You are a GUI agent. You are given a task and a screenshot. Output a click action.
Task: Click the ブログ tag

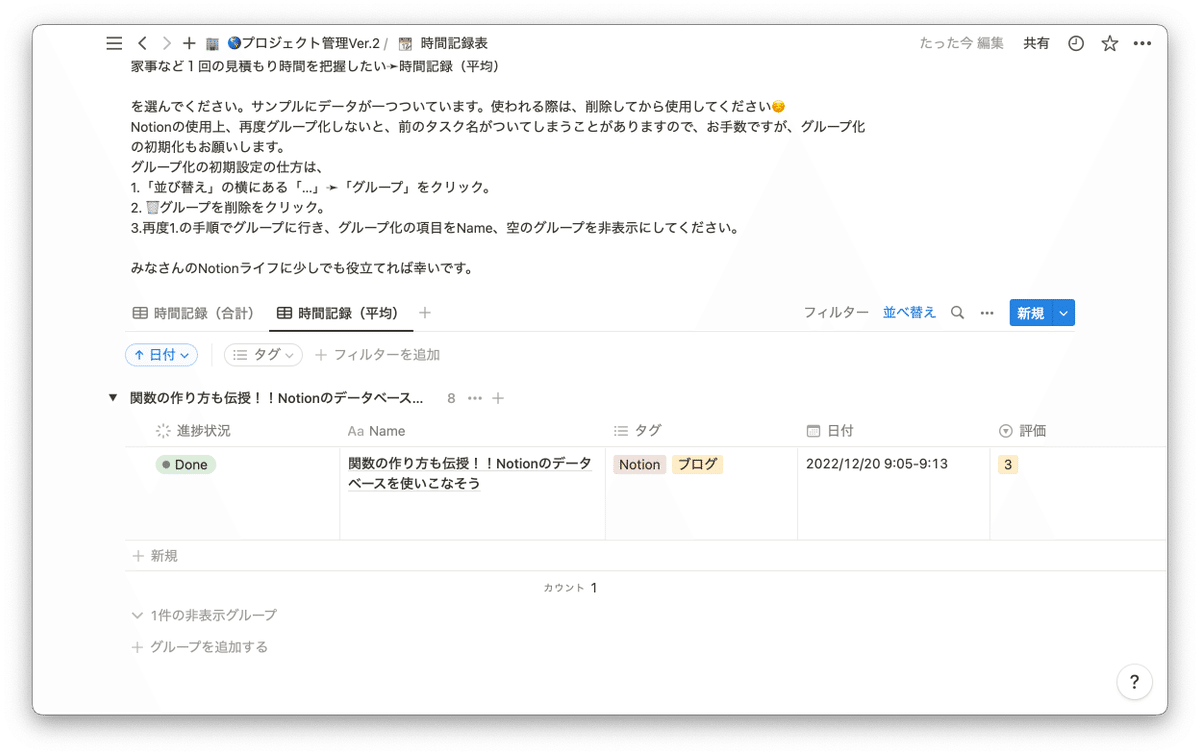coord(697,465)
